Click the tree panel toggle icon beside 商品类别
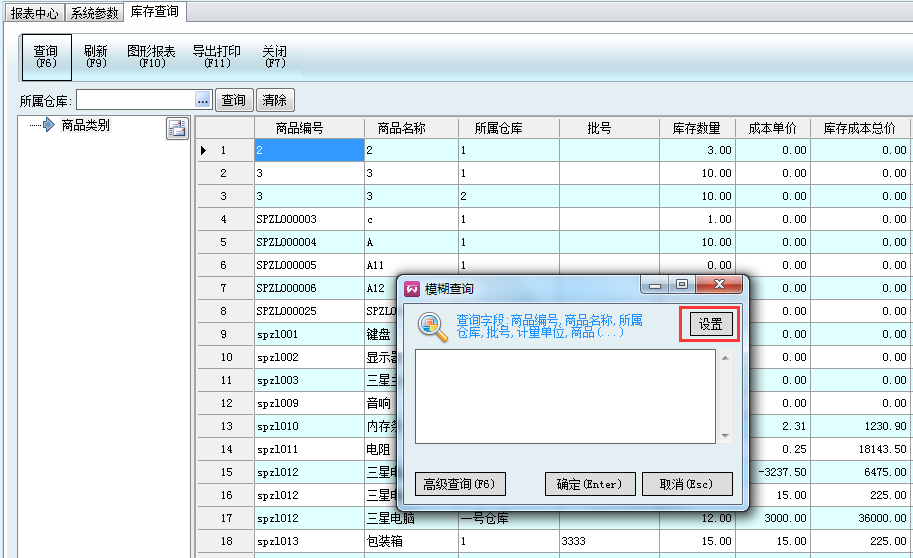 coord(176,127)
